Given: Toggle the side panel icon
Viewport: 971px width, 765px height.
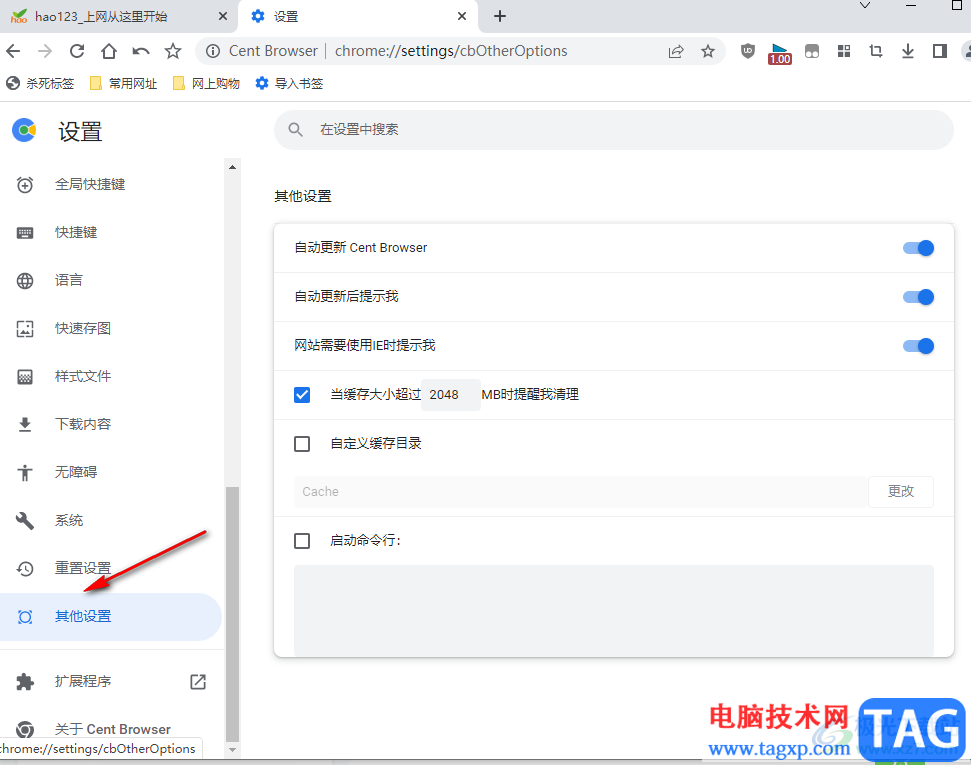Looking at the screenshot, I should click(x=940, y=51).
